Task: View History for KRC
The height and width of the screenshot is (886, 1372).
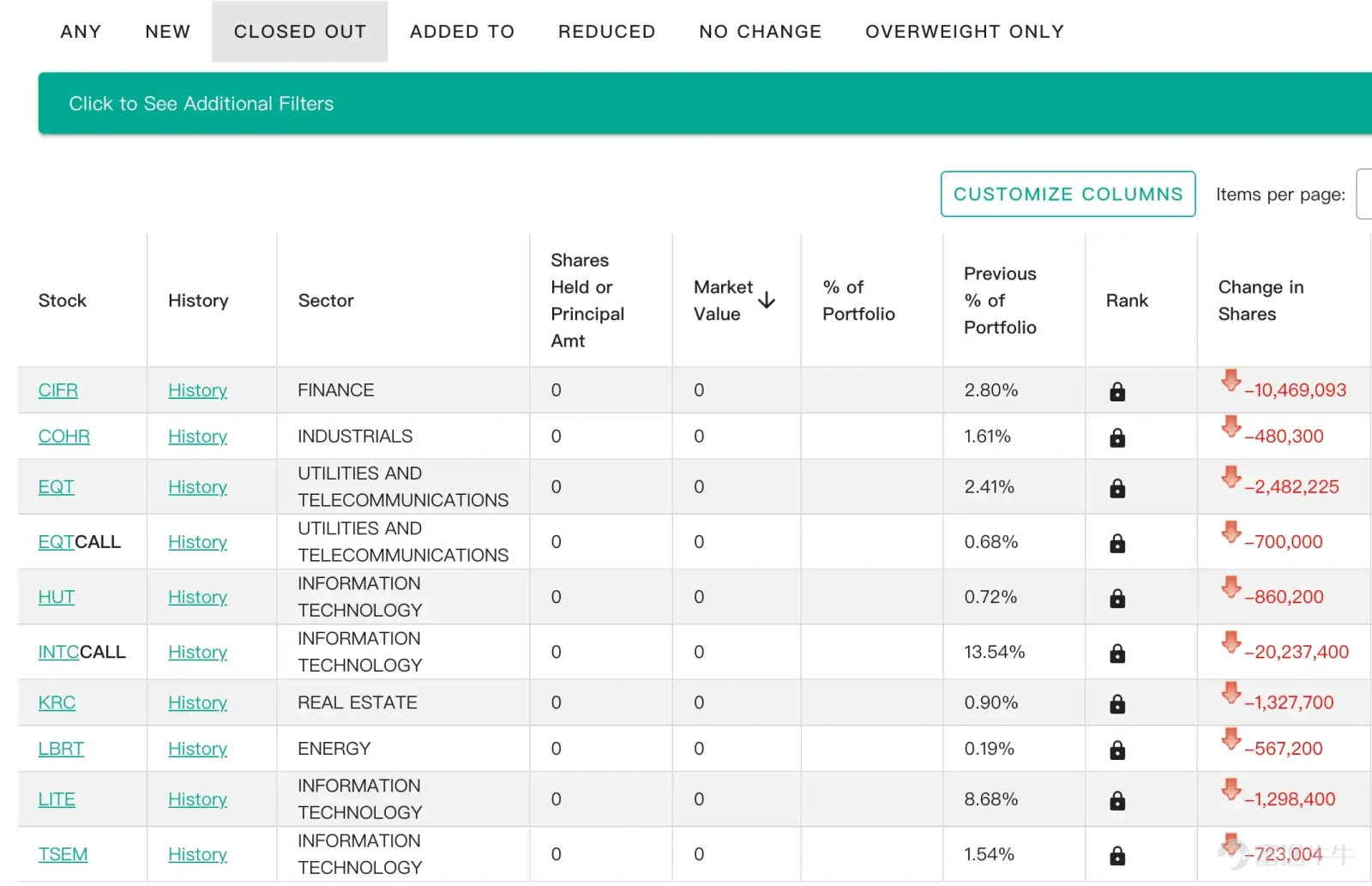Action: [x=198, y=702]
